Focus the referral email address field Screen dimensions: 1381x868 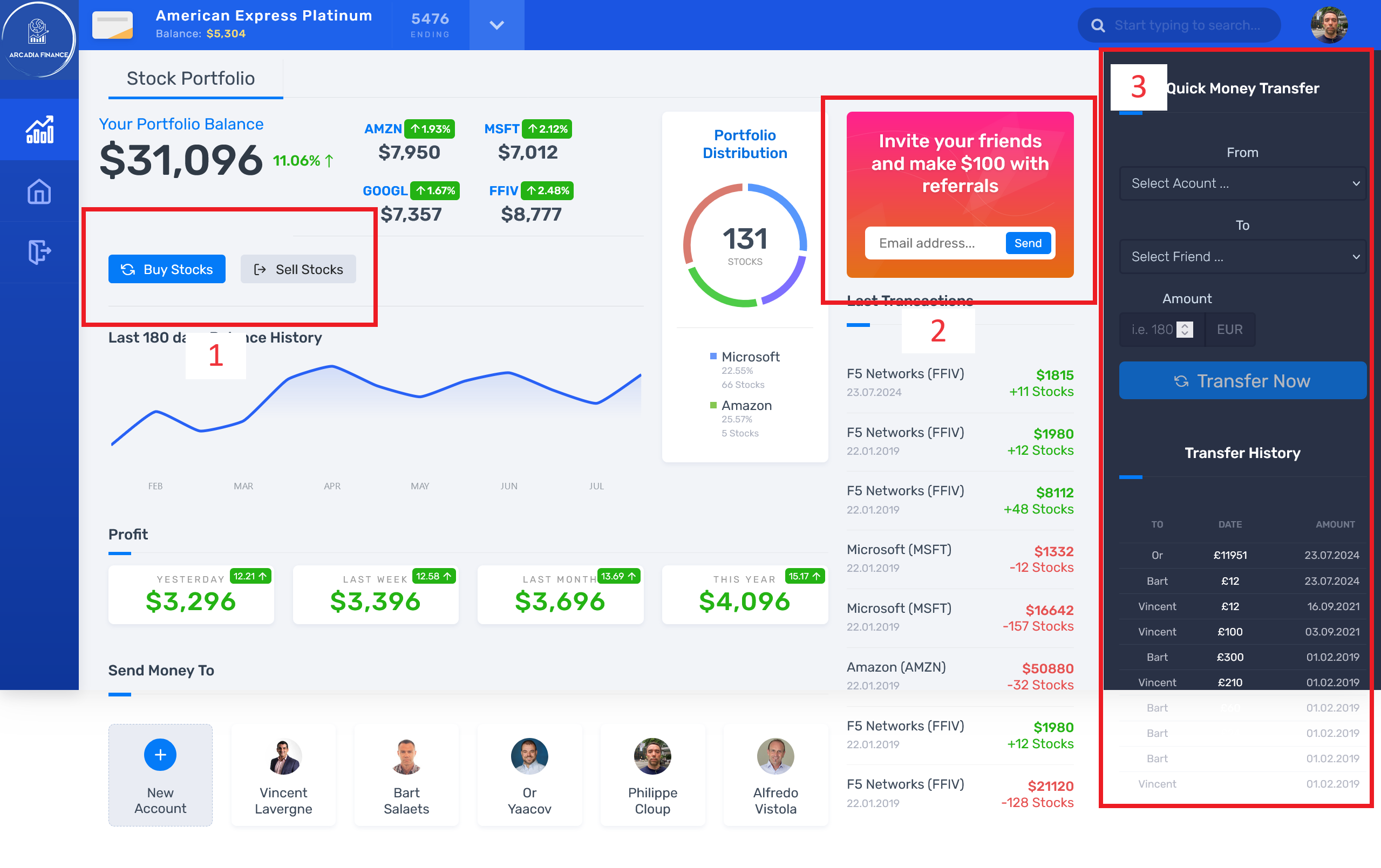click(x=935, y=243)
